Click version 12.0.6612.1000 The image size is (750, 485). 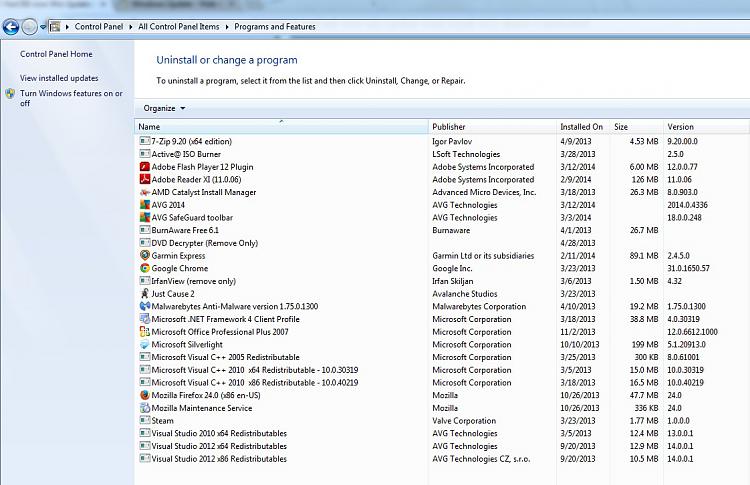[x=693, y=332]
